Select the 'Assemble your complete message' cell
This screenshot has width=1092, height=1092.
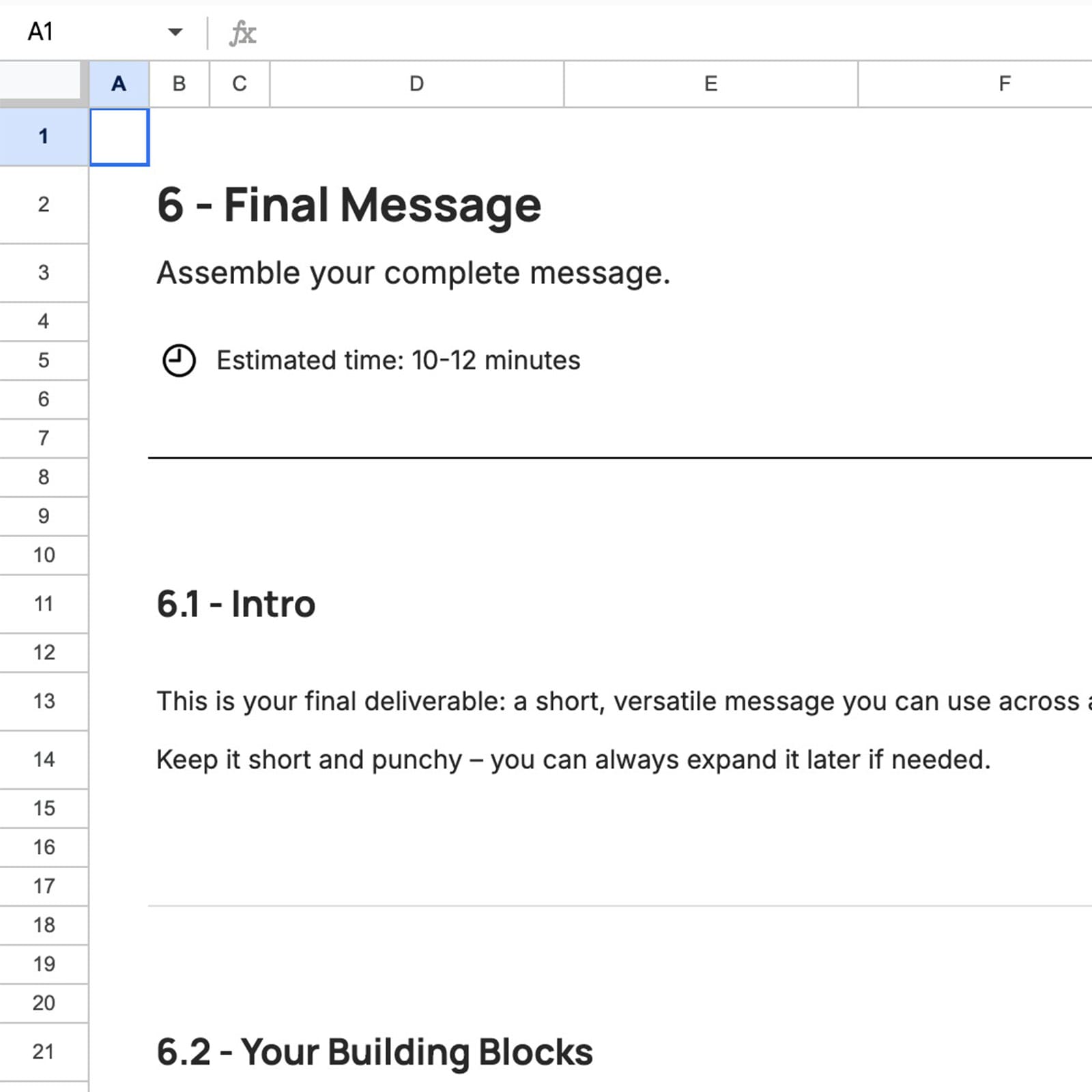point(413,272)
